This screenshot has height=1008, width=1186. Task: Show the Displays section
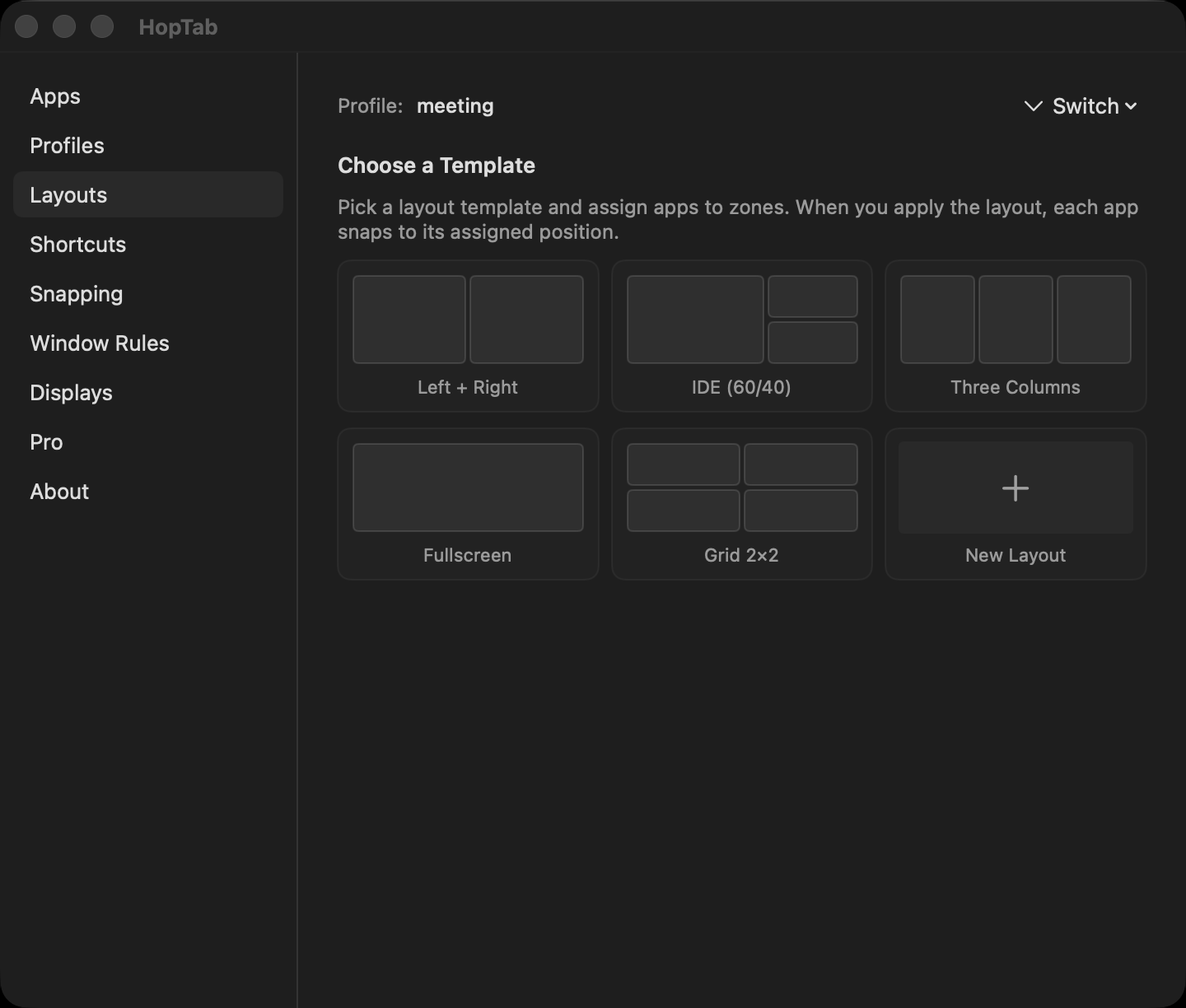pyautogui.click(x=148, y=393)
